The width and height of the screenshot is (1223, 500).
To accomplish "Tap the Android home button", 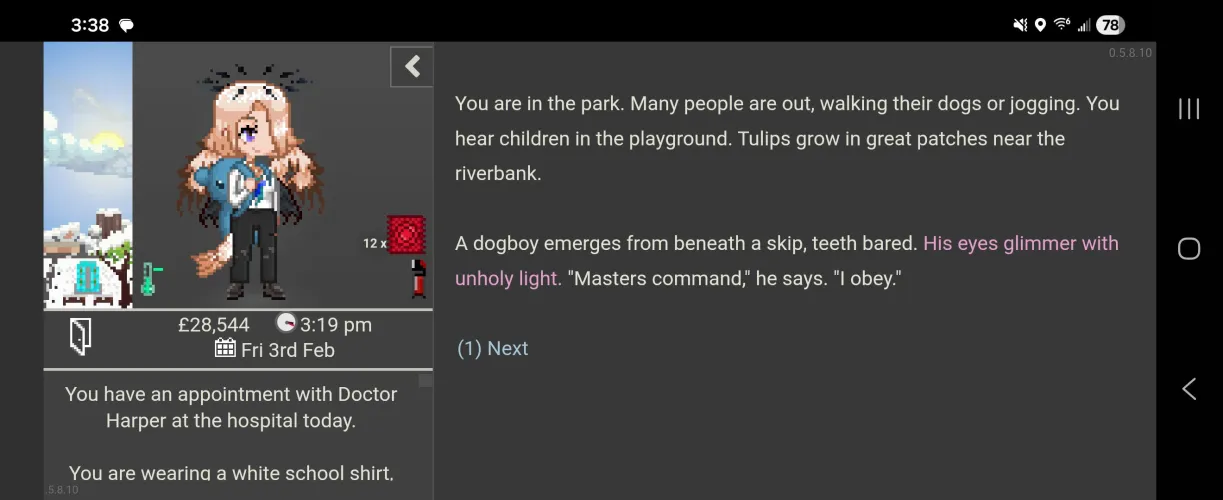I will click(1188, 248).
